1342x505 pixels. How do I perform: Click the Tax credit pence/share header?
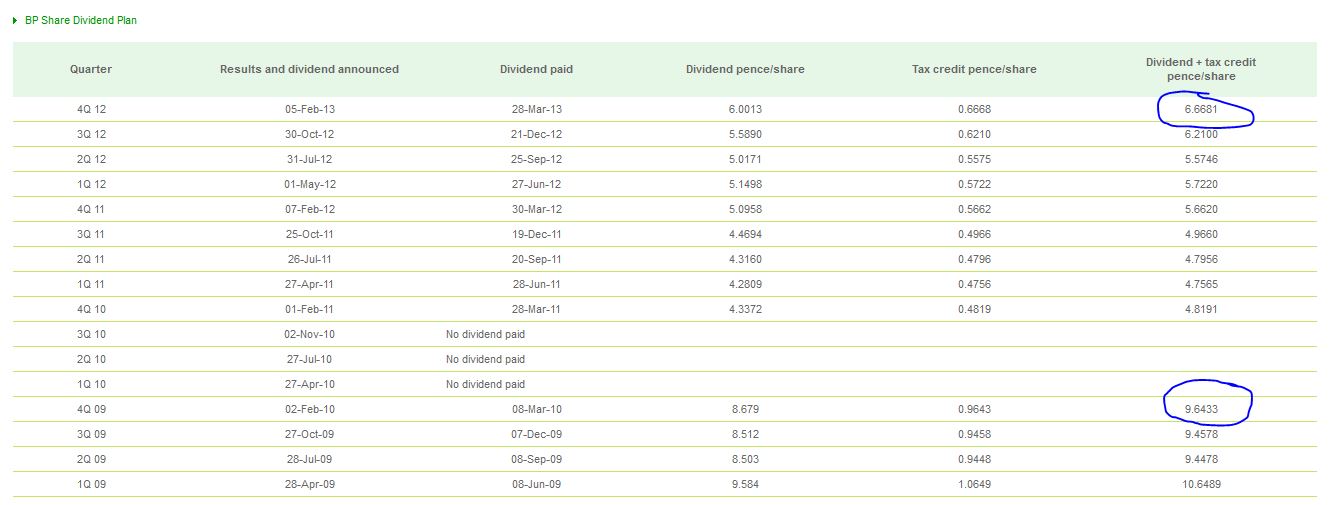tap(974, 69)
